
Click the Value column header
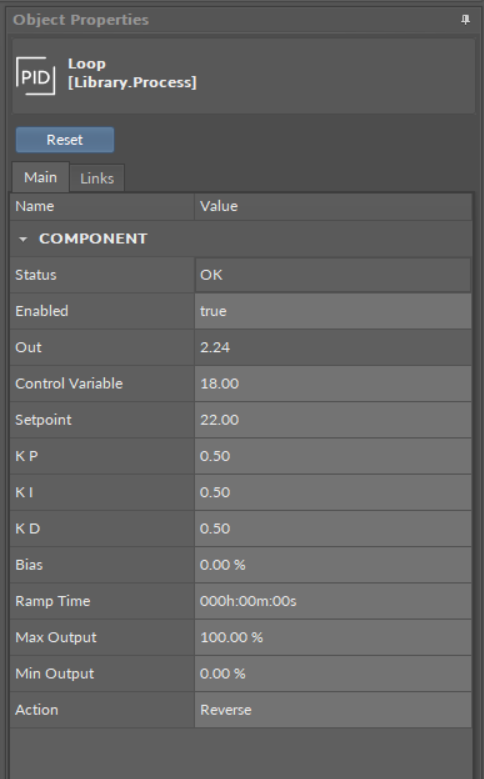(x=333, y=206)
